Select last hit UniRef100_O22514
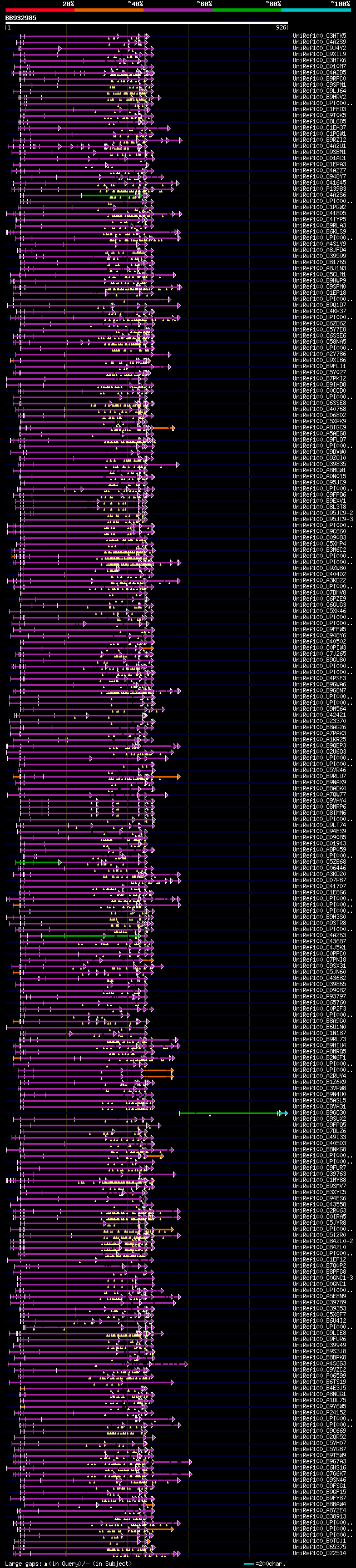Image resolution: width=356 pixels, height=1568 pixels. tap(319, 1553)
